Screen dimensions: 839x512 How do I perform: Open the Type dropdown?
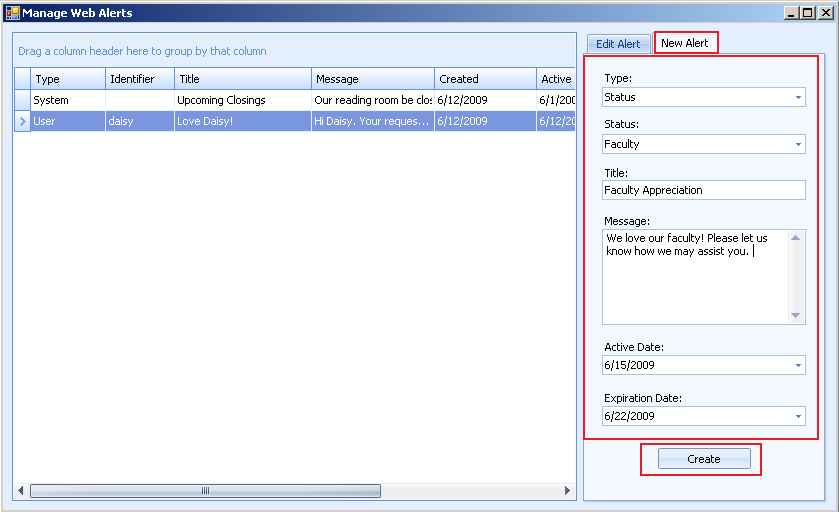pyautogui.click(x=798, y=98)
